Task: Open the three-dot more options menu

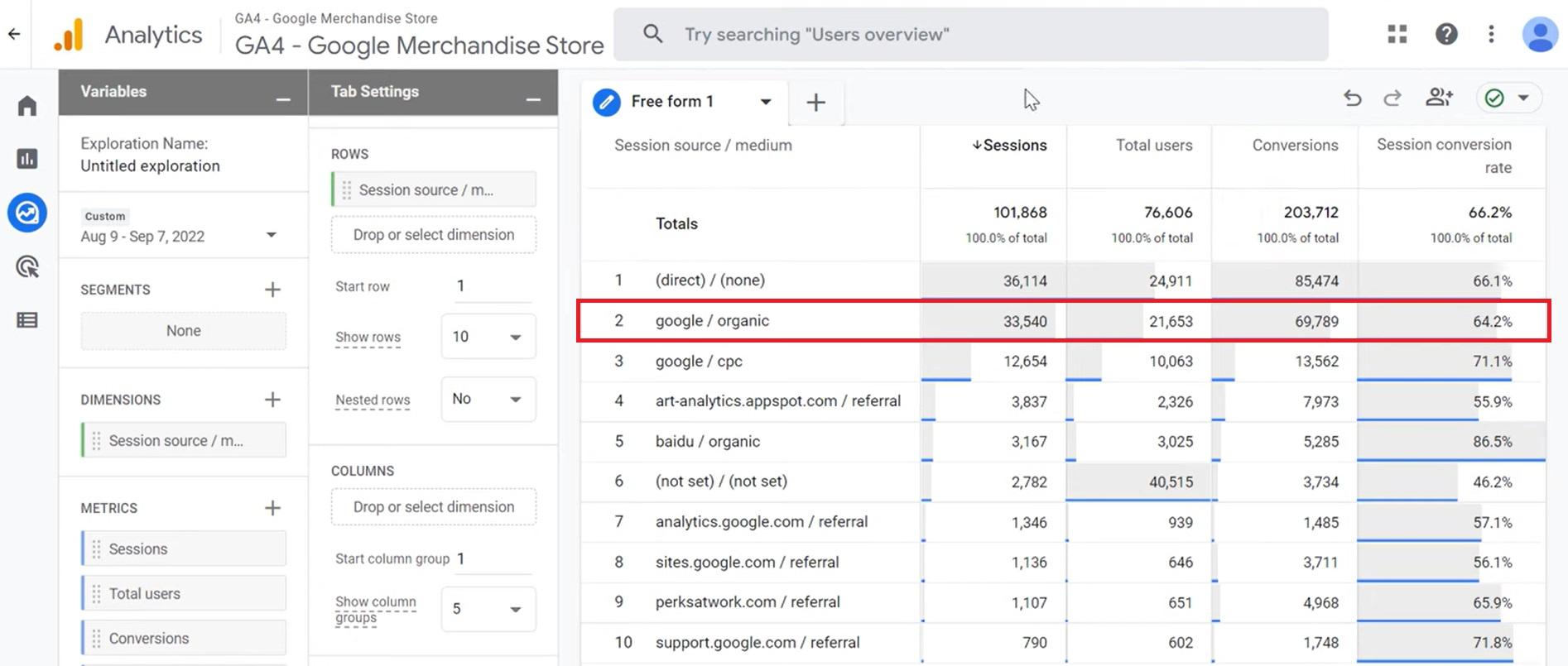Action: tap(1491, 34)
